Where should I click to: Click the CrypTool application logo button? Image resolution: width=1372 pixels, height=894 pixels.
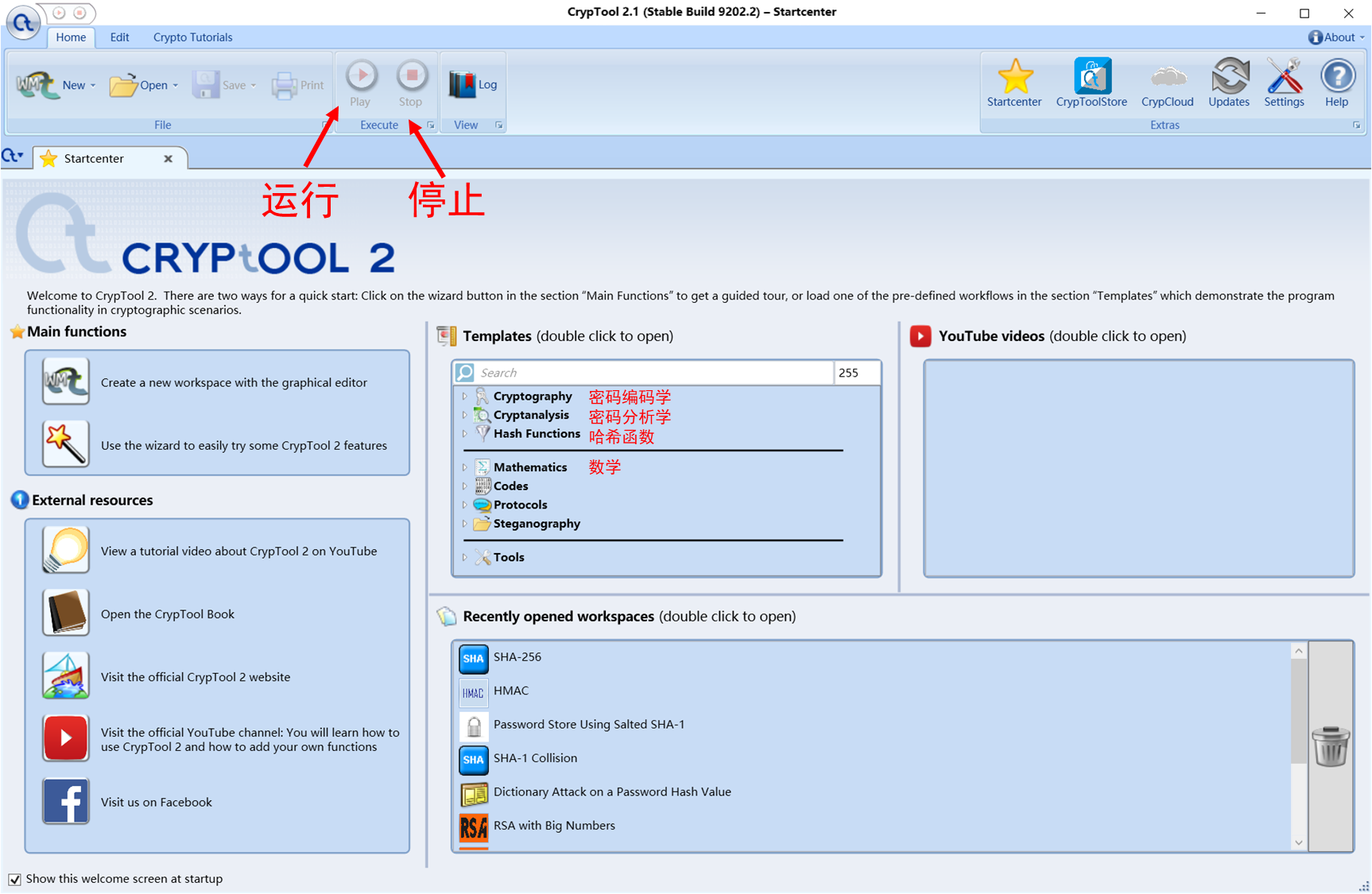(x=23, y=23)
